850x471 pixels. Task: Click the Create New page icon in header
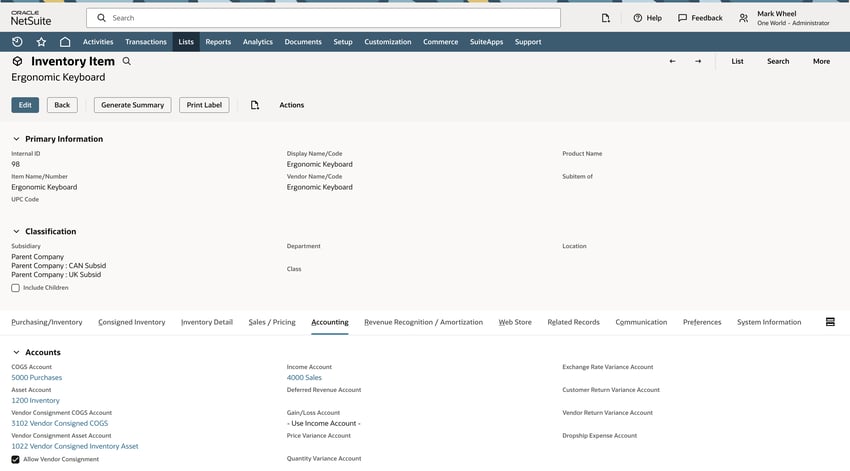[x=605, y=18]
